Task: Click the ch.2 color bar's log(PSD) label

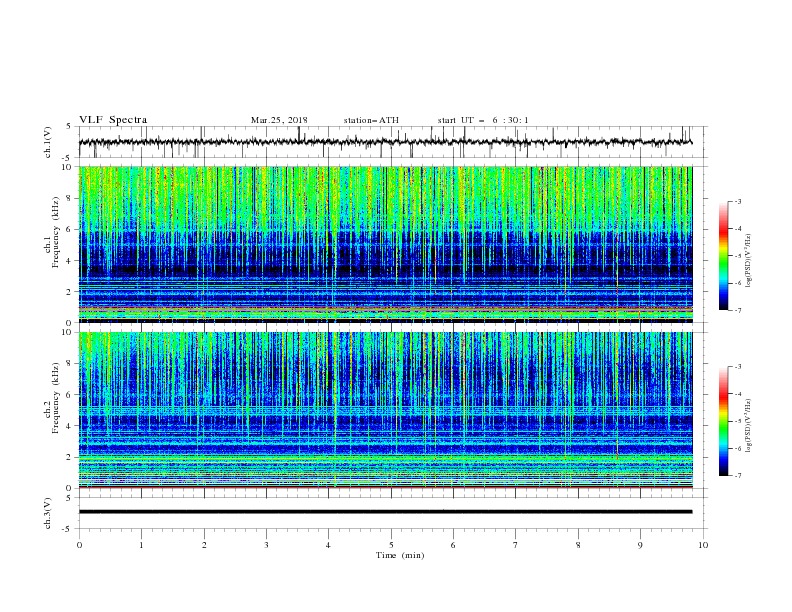Action: [x=749, y=426]
